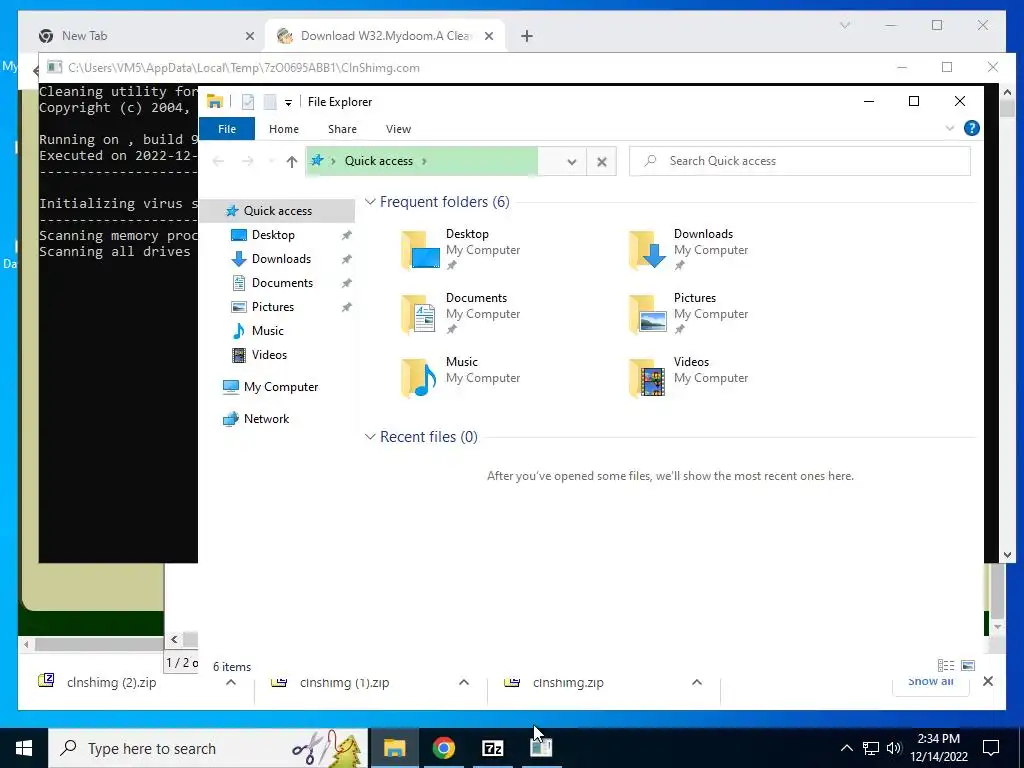Open the File menu in File Explorer
The image size is (1024, 768).
coord(227,129)
